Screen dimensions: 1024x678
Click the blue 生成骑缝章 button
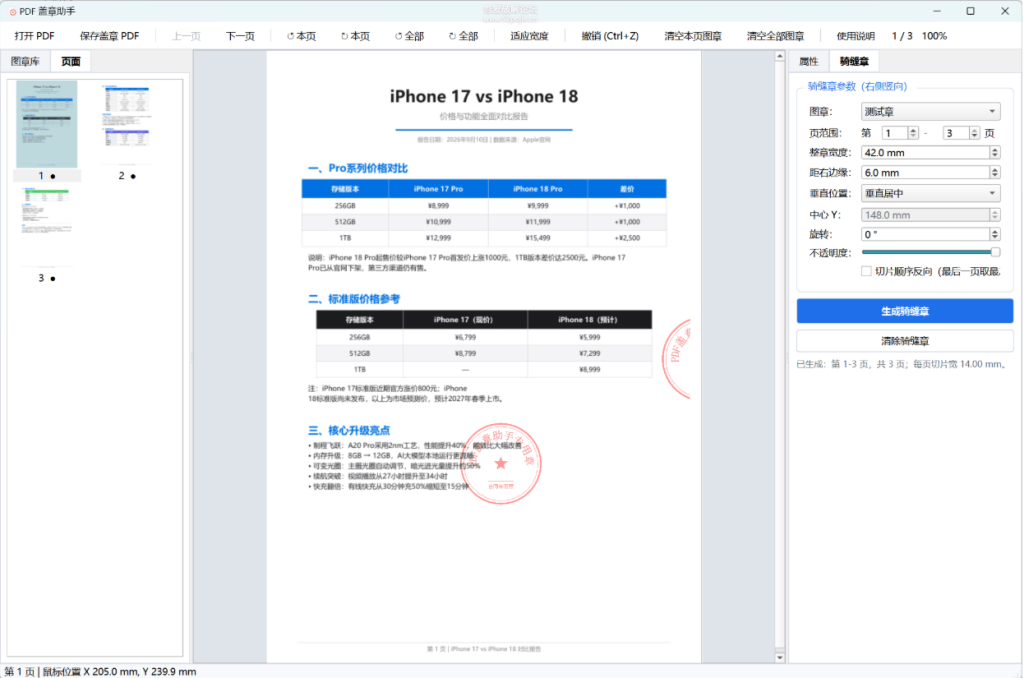tap(904, 311)
